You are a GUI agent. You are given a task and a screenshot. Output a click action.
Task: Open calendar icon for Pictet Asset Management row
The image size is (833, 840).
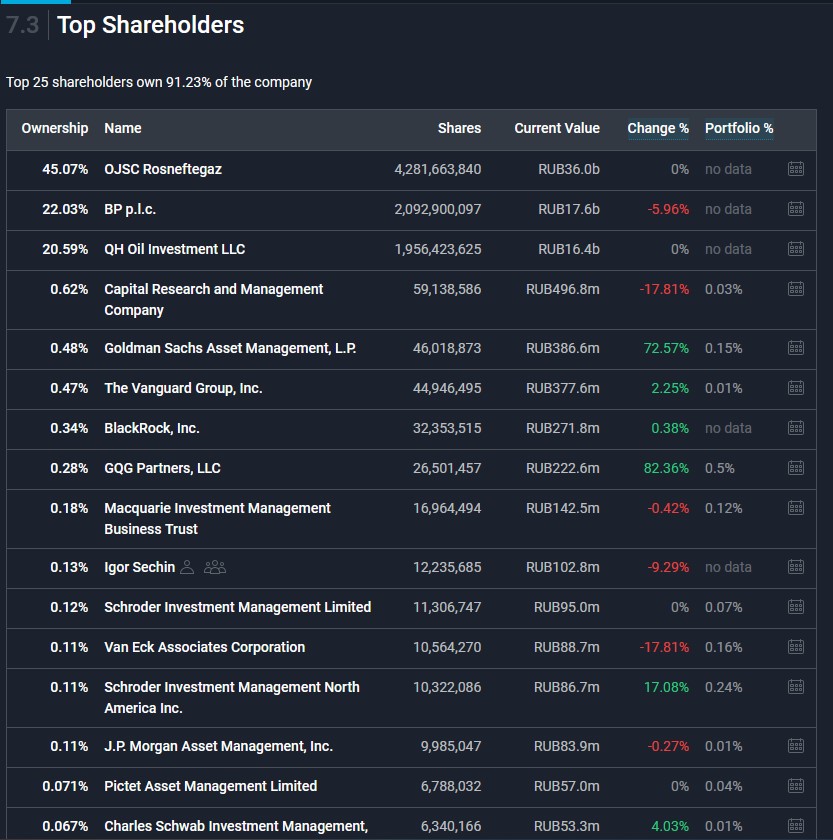coord(796,786)
